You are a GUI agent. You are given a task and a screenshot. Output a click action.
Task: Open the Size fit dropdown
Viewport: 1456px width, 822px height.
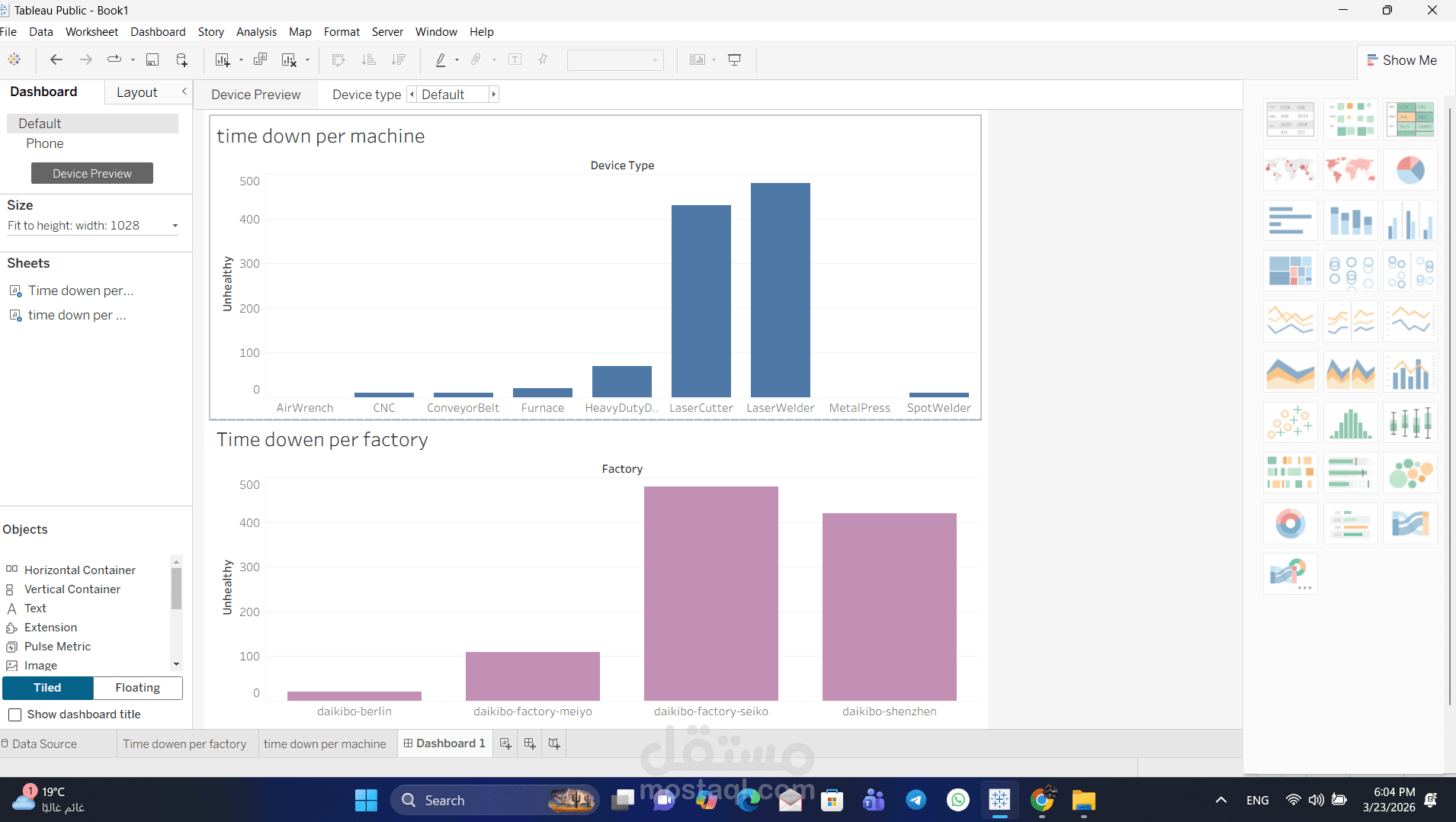click(93, 226)
